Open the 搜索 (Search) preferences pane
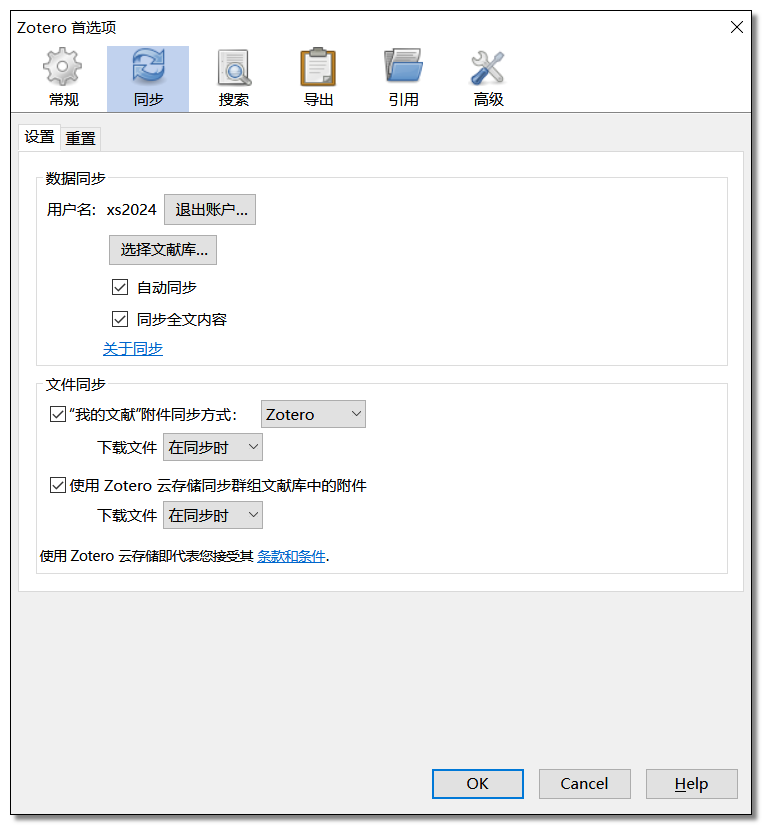The width and height of the screenshot is (762, 825). point(233,78)
